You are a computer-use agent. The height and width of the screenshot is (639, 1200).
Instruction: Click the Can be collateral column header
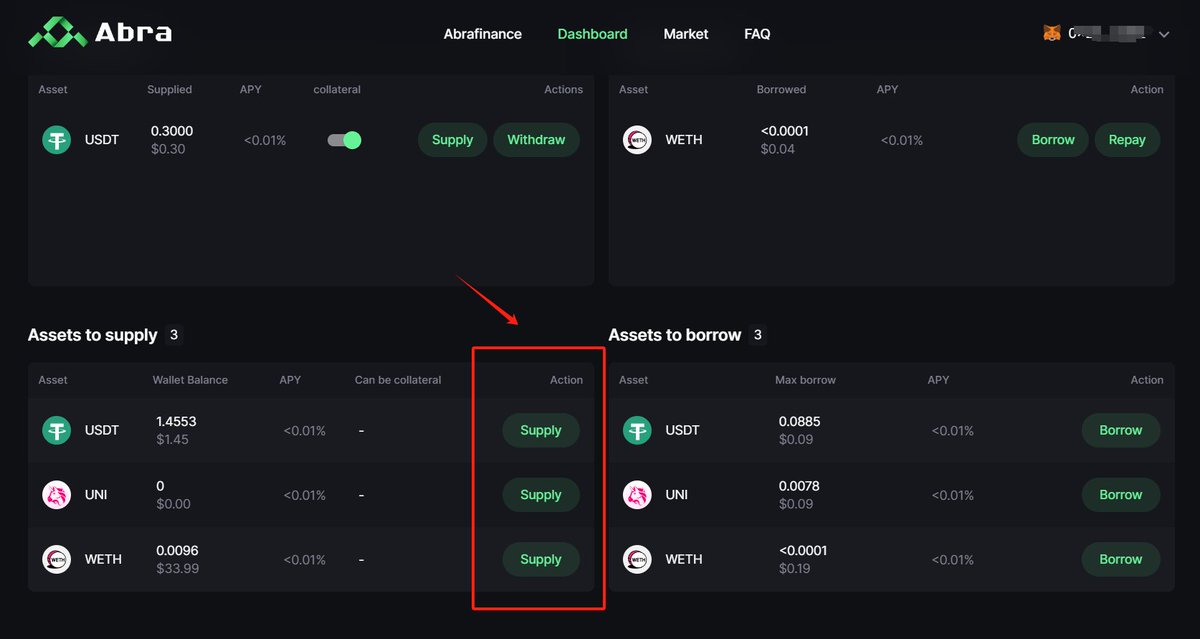pos(398,380)
